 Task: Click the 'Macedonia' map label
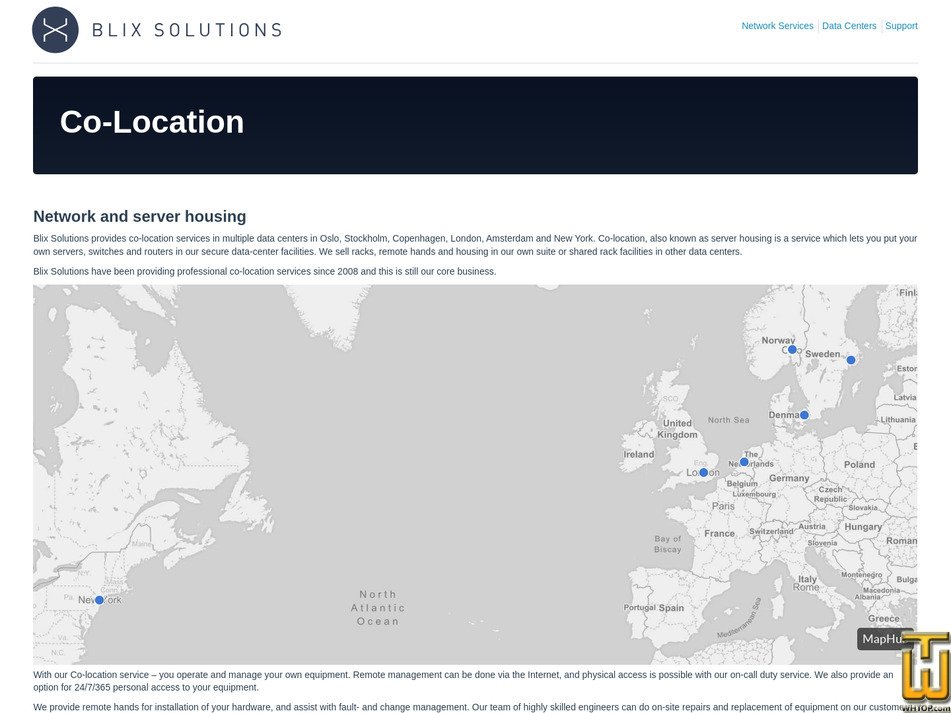coord(881,590)
